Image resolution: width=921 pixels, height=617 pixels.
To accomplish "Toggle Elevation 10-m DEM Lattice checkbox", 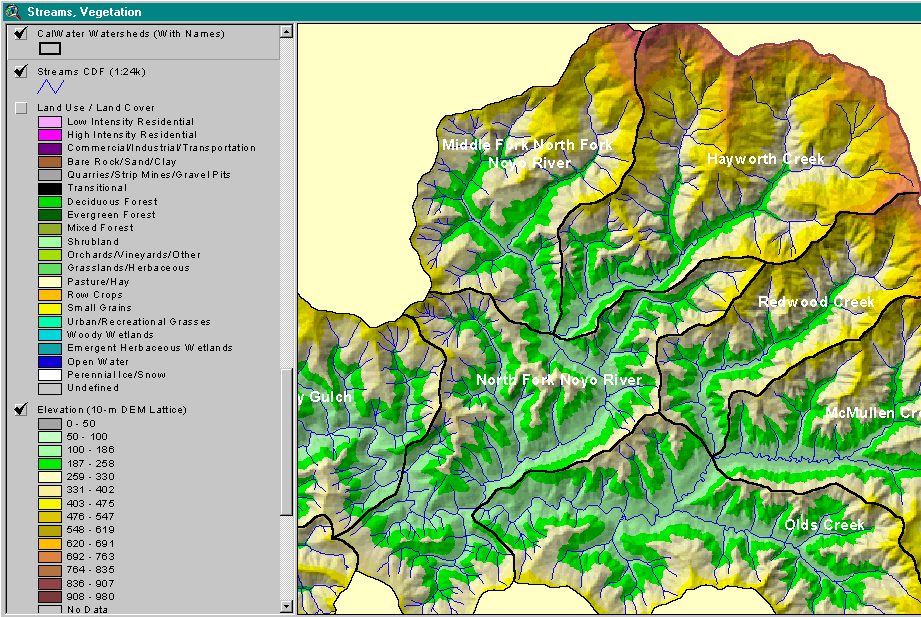I will (x=21, y=409).
